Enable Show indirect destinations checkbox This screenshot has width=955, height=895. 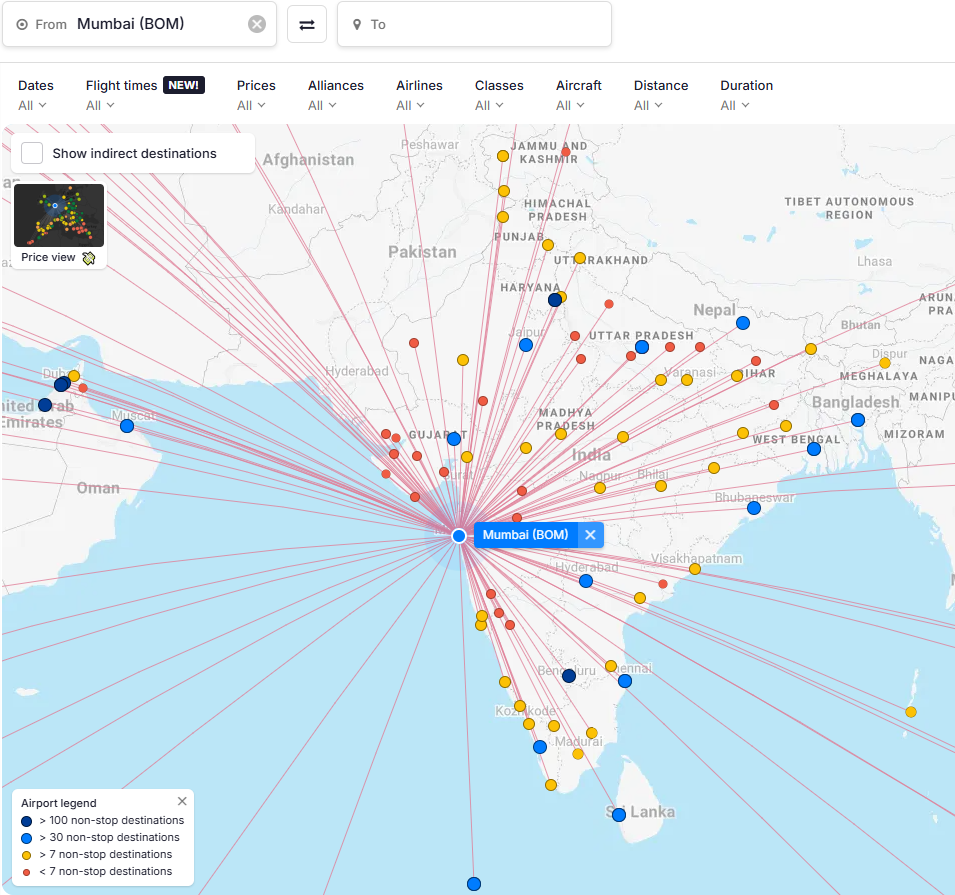click(x=32, y=153)
